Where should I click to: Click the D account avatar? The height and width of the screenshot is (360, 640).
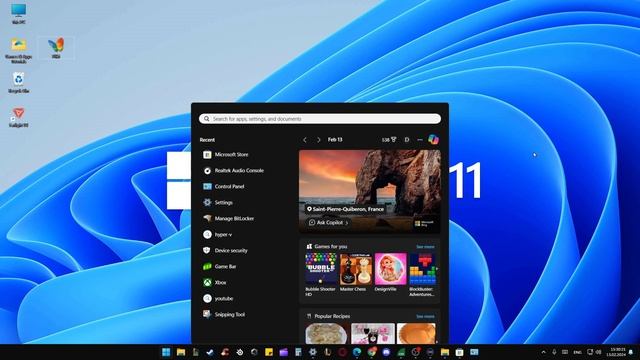coord(407,140)
